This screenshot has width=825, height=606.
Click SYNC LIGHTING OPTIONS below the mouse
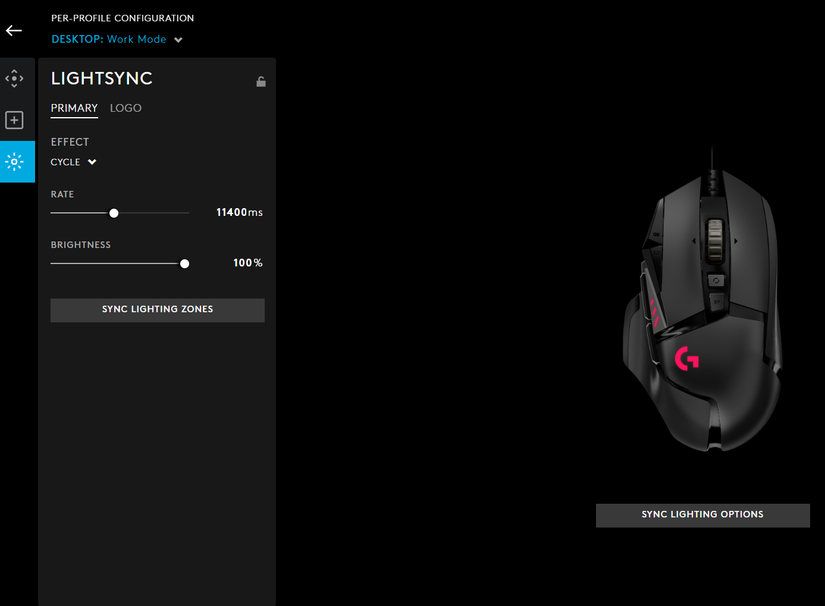coord(702,514)
